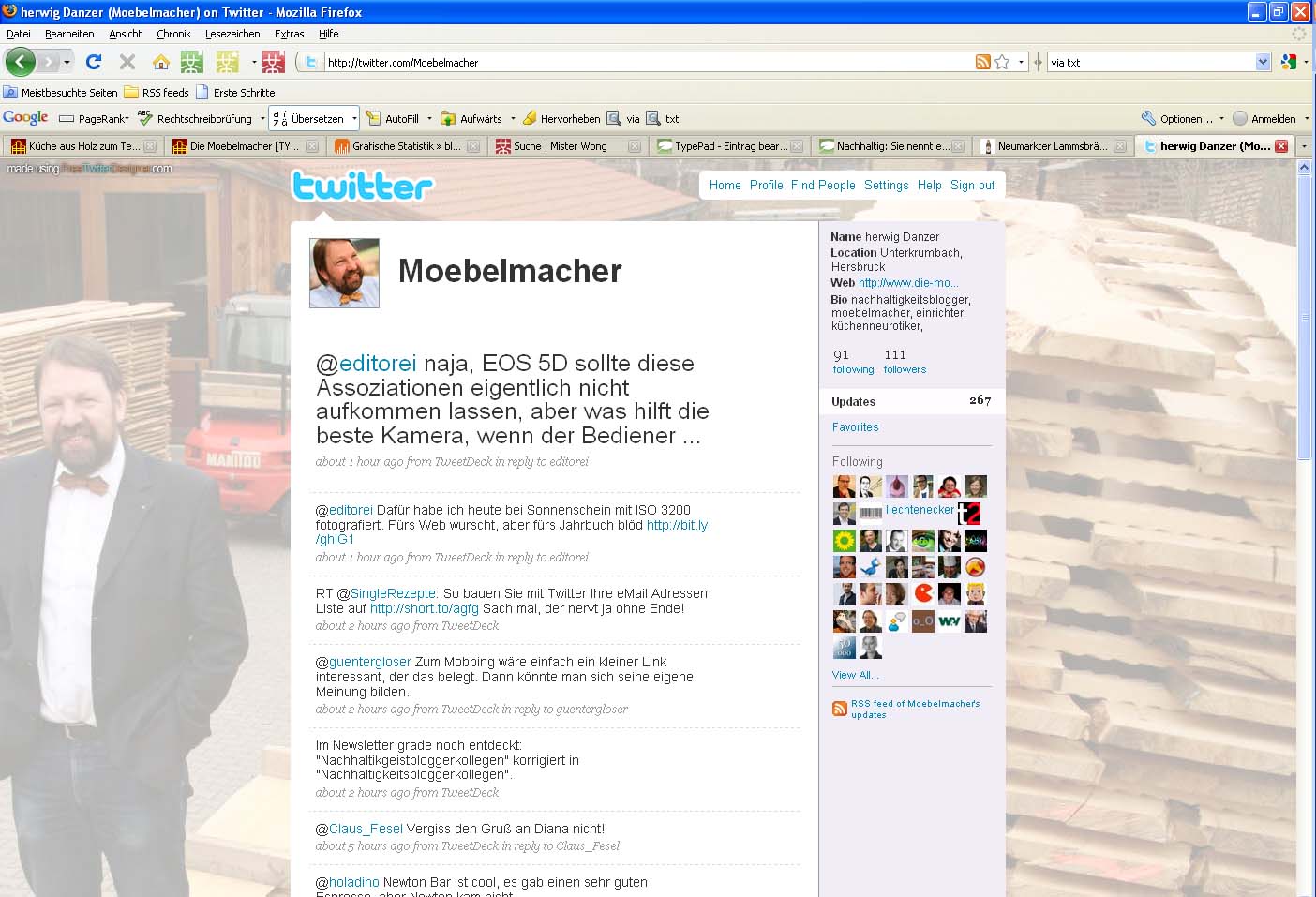Expand the AutoFill dropdown arrow
Viewport: 1316px width, 897px height.
pos(429,119)
